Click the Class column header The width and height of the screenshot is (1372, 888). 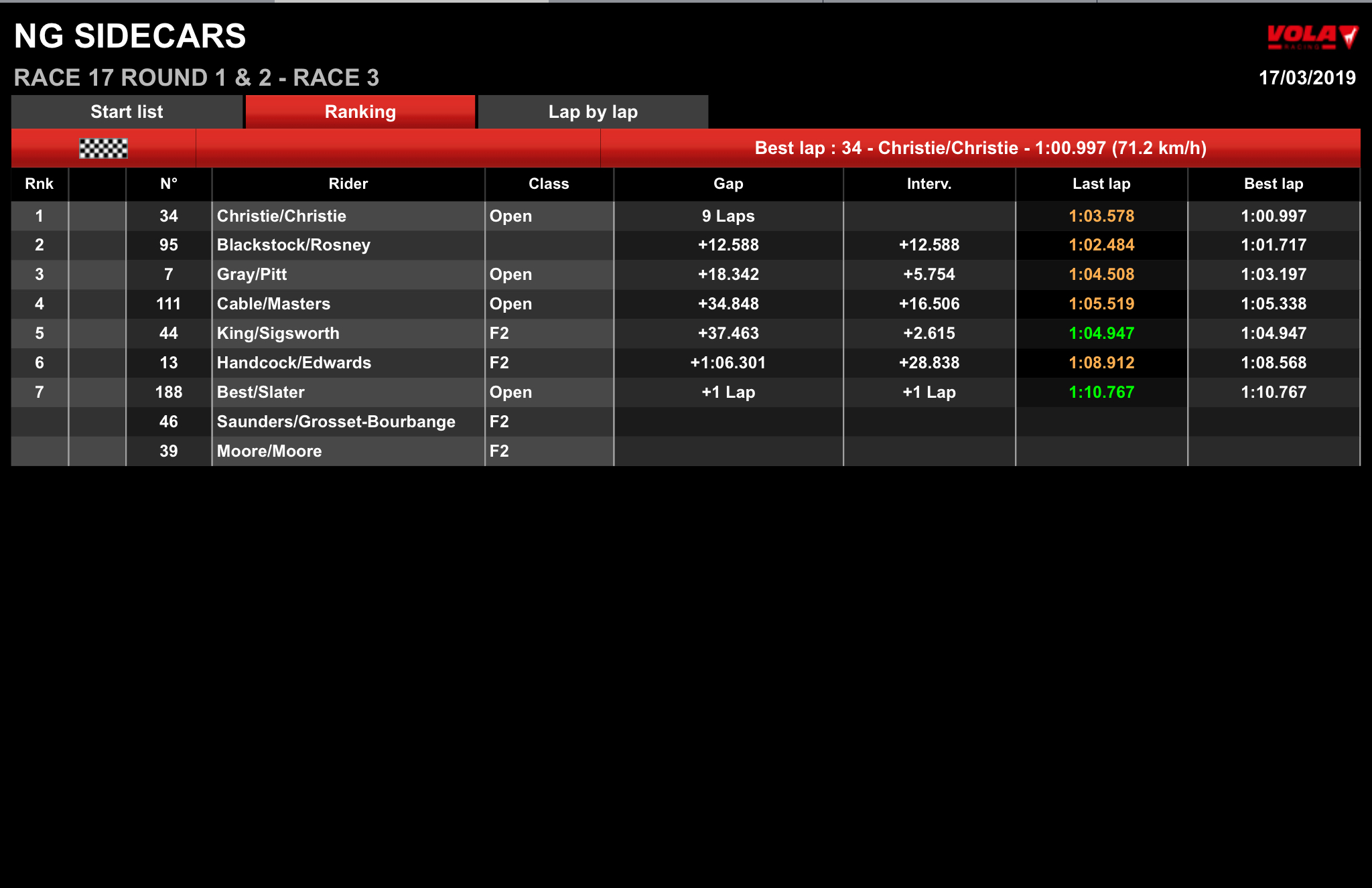click(549, 183)
